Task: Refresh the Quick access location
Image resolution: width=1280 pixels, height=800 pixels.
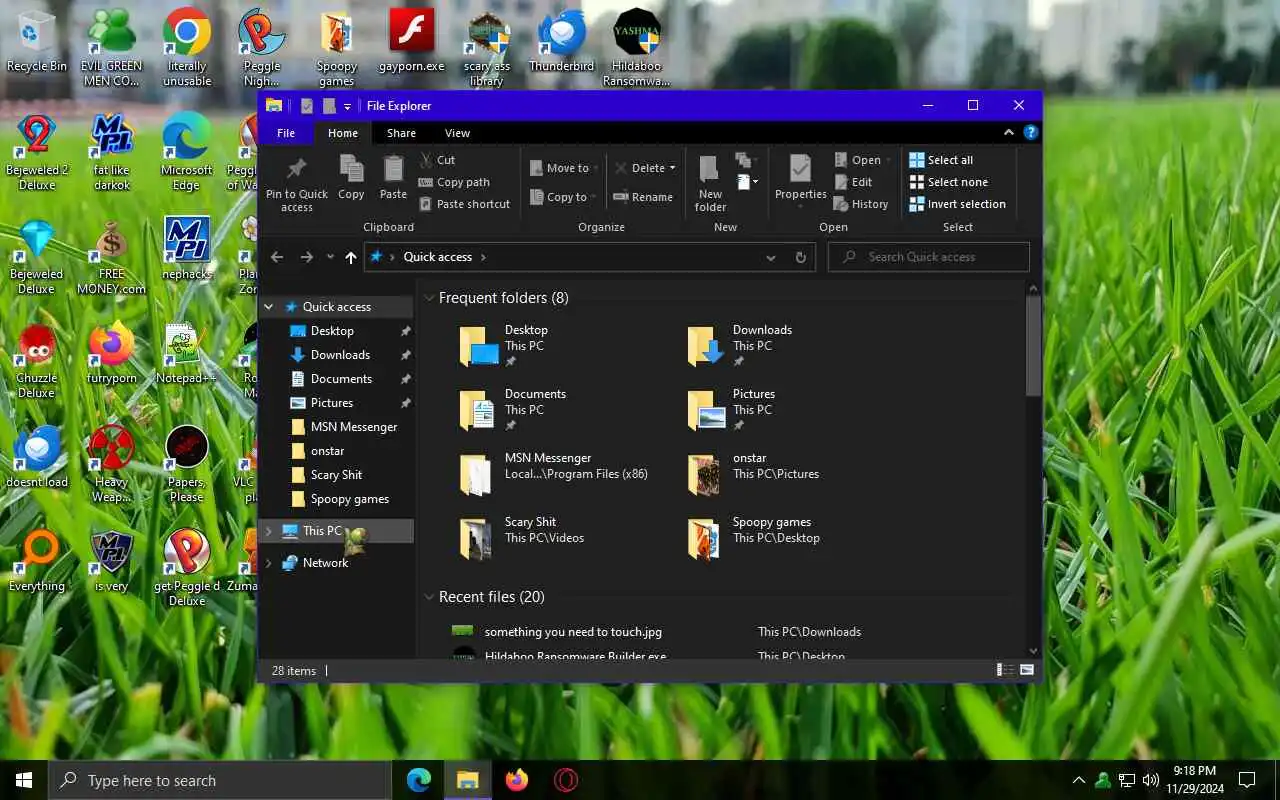Action: [801, 257]
